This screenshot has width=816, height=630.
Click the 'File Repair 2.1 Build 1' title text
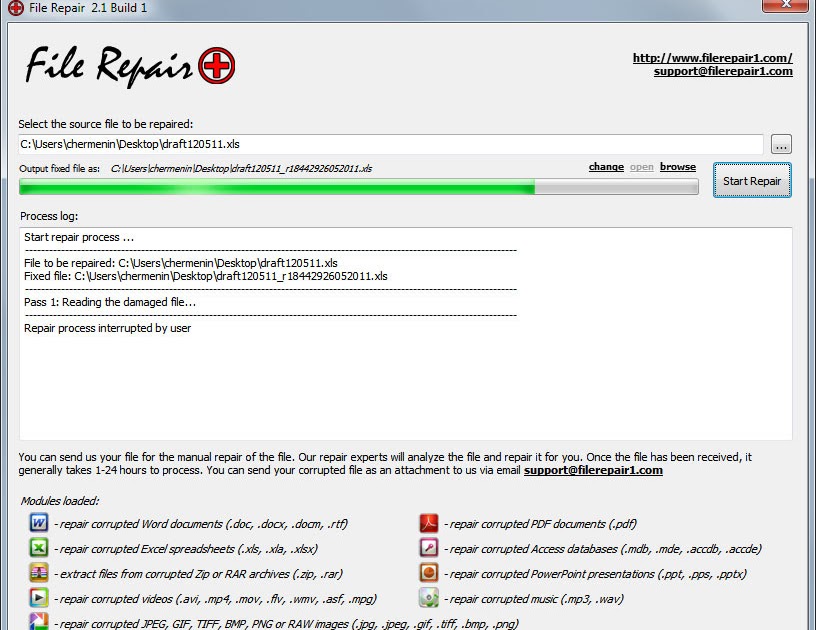(88, 8)
